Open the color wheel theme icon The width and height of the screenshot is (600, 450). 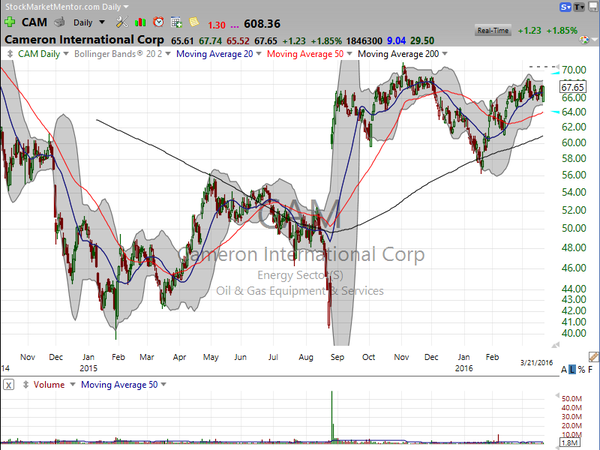[585, 39]
